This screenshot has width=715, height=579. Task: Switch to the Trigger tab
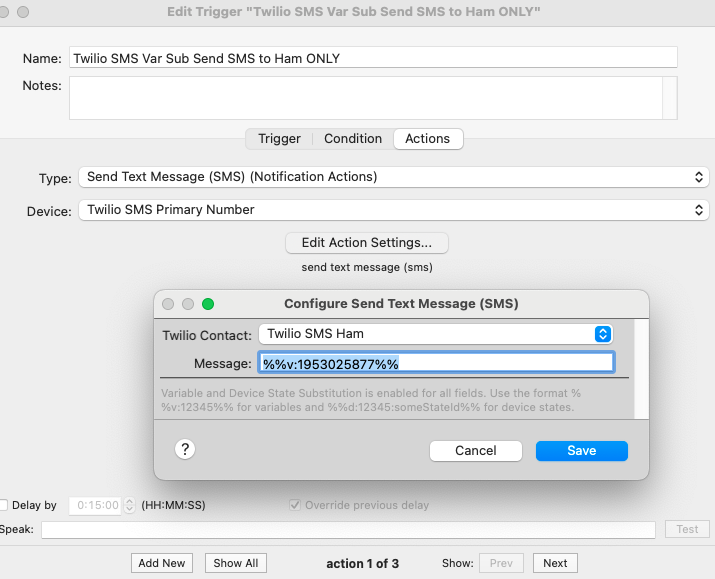(x=279, y=139)
